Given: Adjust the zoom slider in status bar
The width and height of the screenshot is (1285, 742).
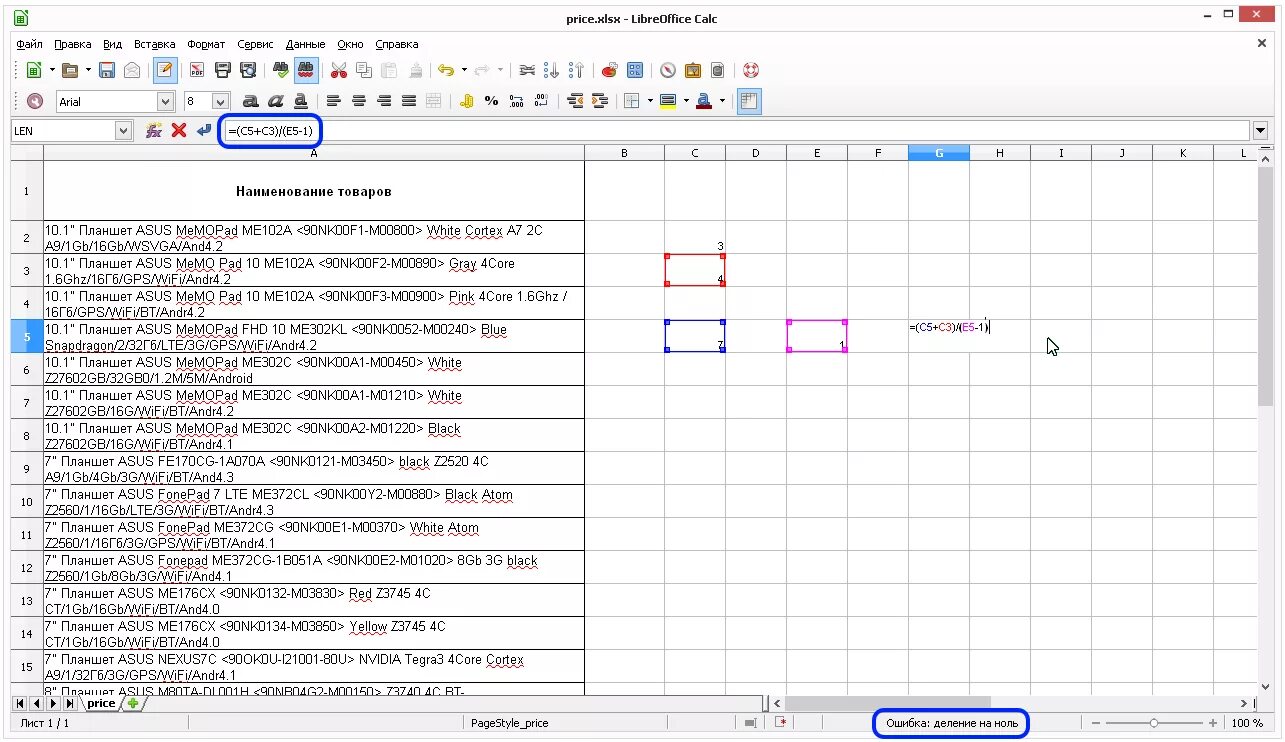Looking at the screenshot, I should pyautogui.click(x=1154, y=723).
